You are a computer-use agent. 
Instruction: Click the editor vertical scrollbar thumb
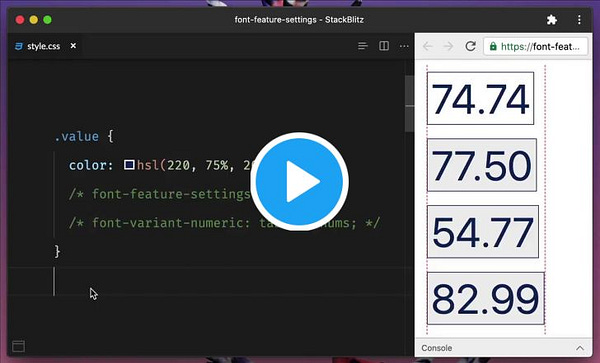coord(409,103)
